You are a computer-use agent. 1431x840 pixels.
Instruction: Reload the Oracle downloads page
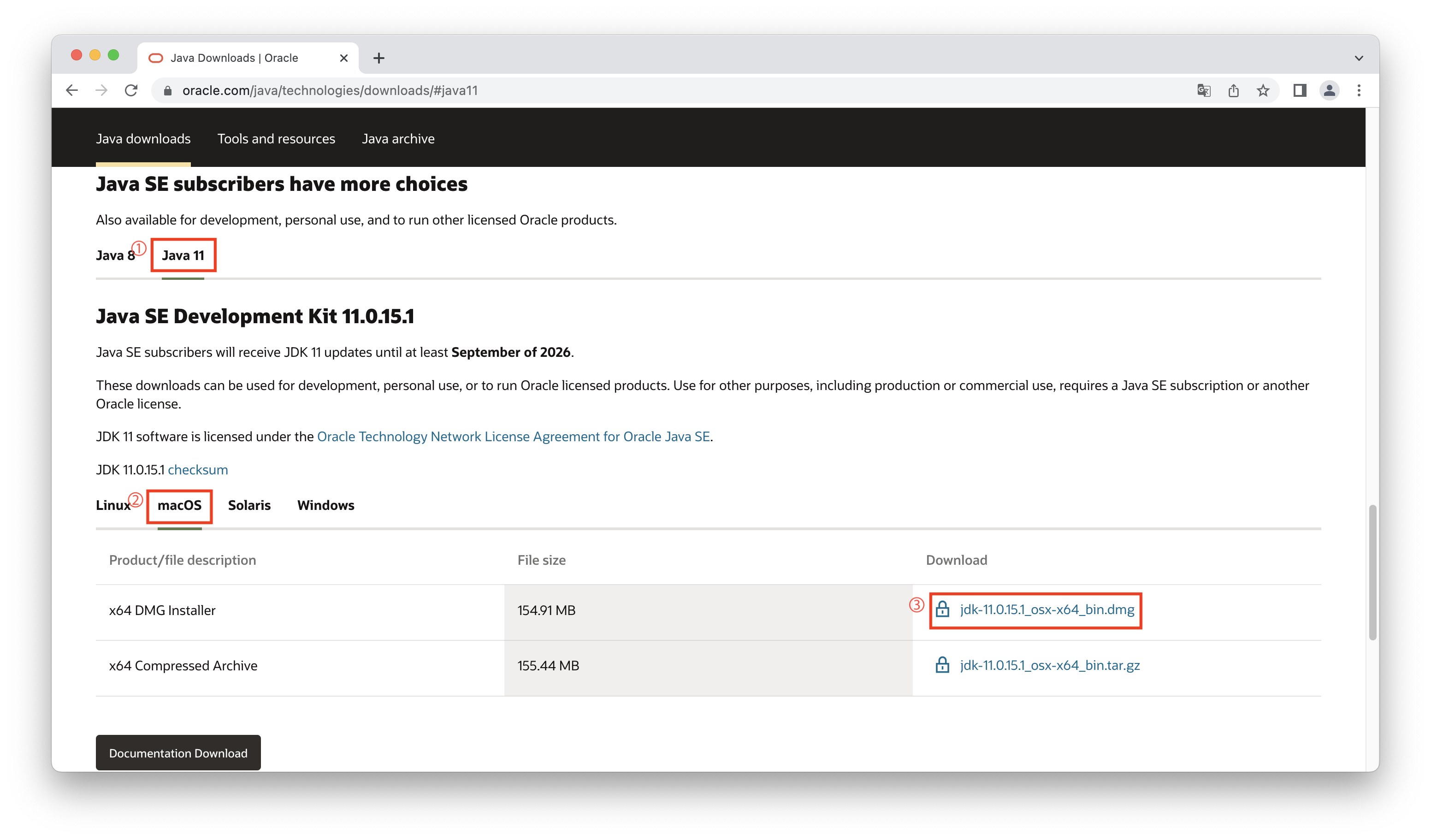pos(131,90)
